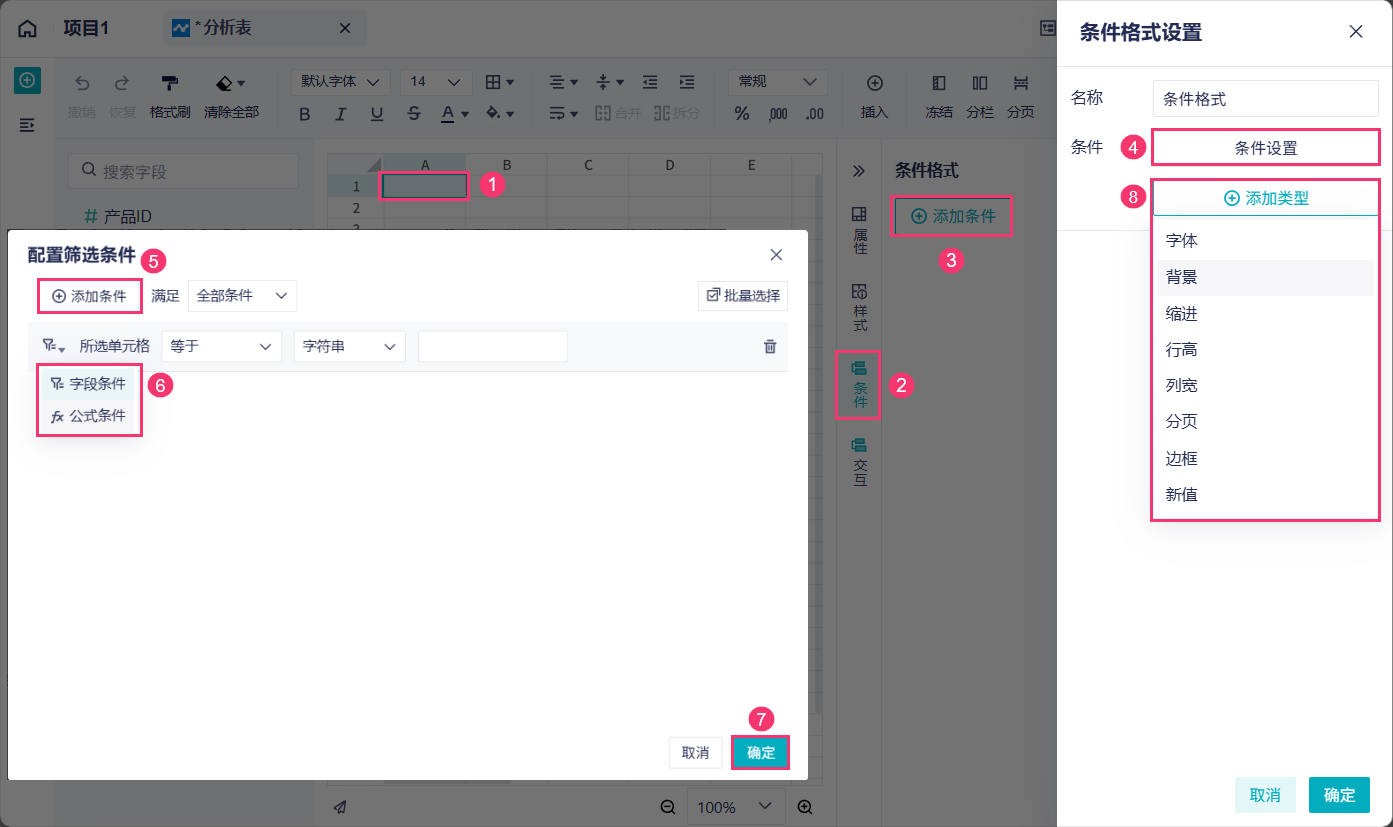Image resolution: width=1393 pixels, height=827 pixels.
Task: Delete the condition row trash icon
Action: [x=770, y=346]
